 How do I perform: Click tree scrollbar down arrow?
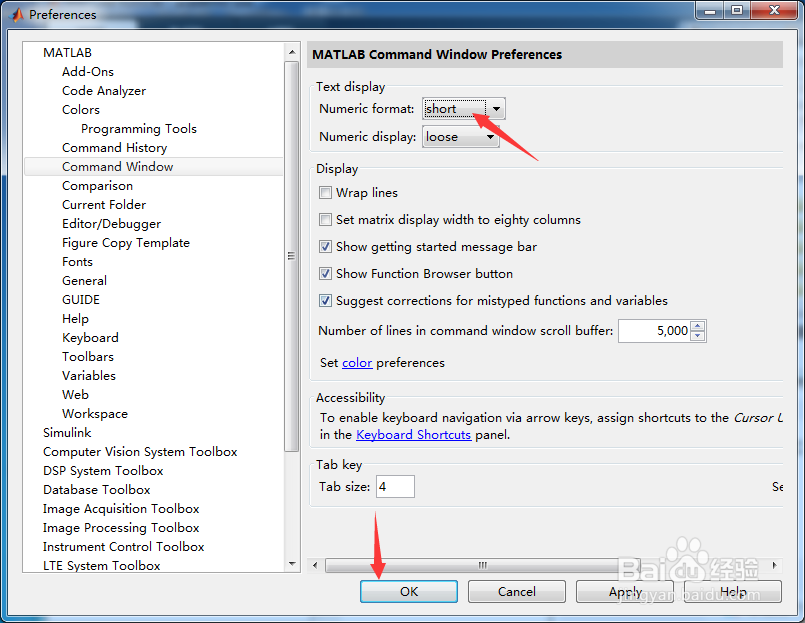(292, 564)
